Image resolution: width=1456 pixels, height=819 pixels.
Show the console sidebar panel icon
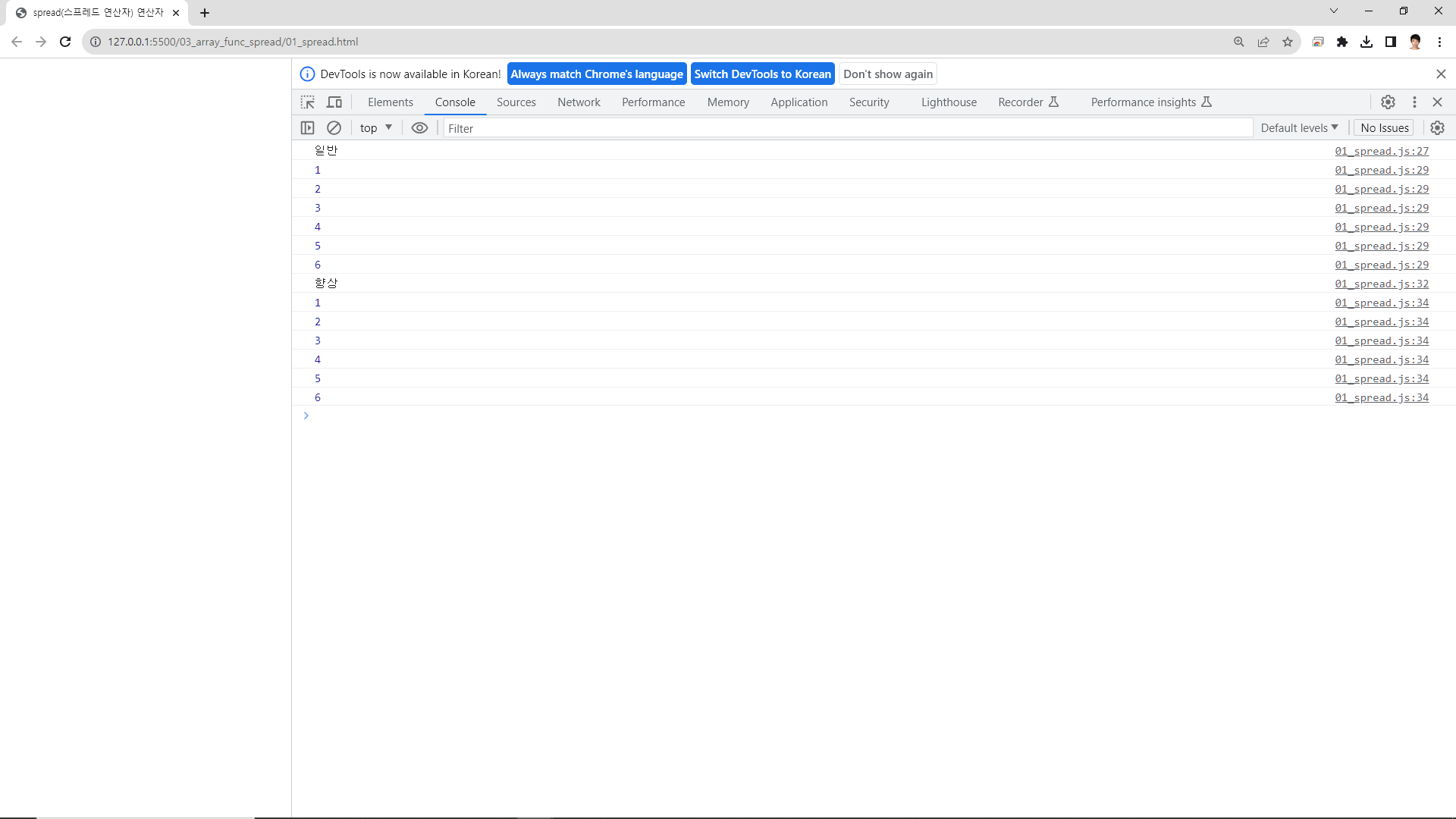tap(307, 128)
